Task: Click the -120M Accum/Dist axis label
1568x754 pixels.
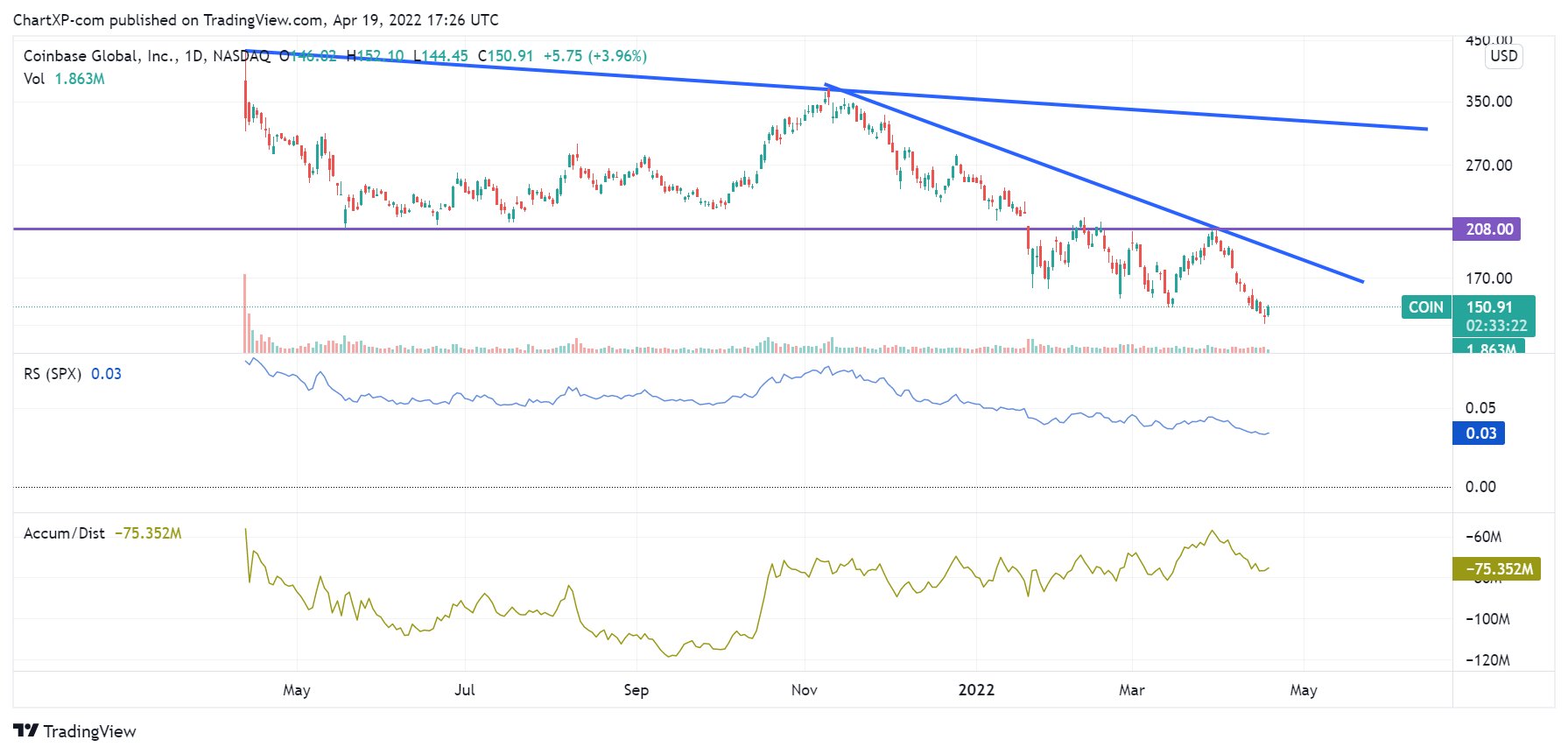Action: click(1488, 660)
